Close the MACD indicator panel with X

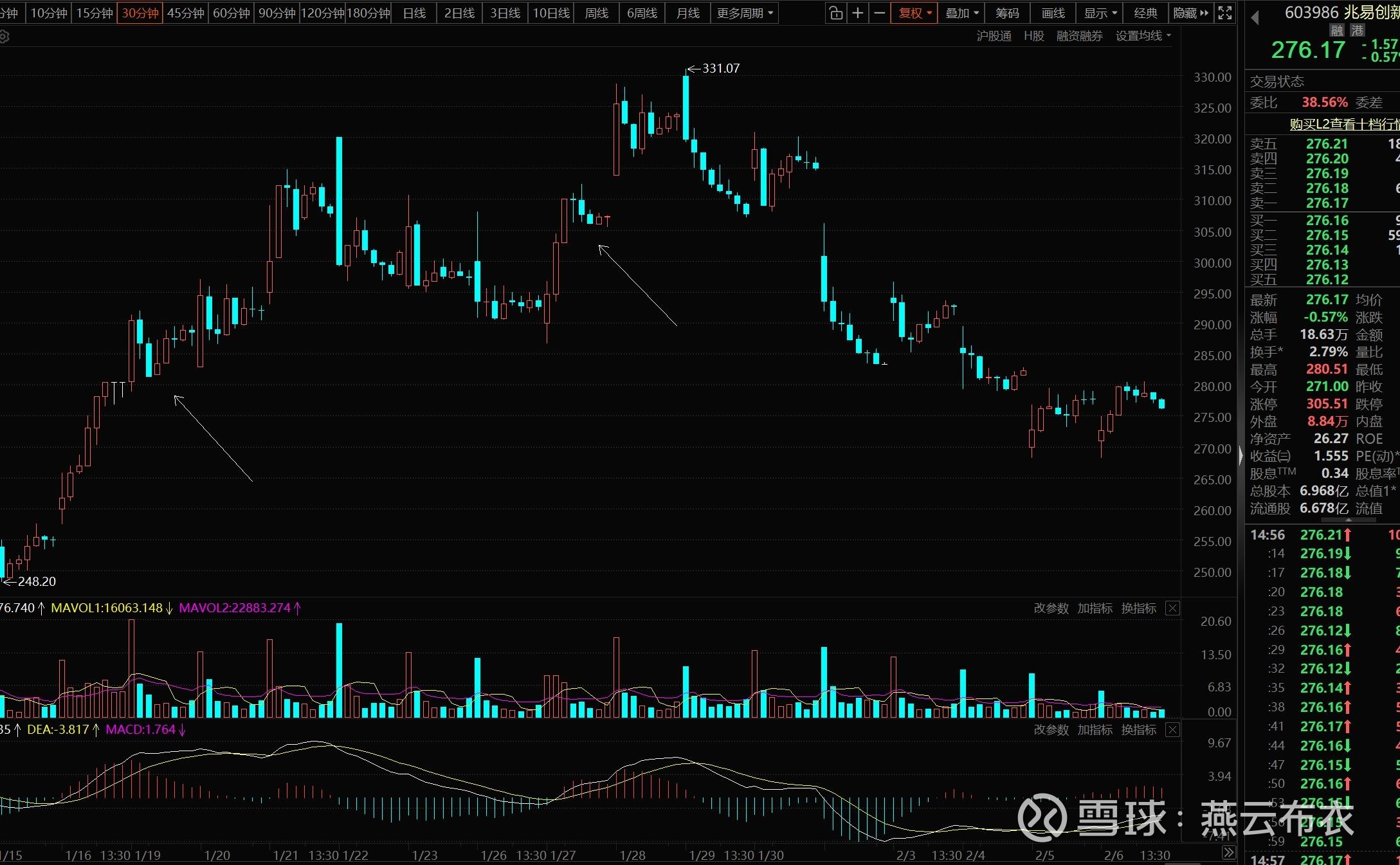[x=1172, y=730]
